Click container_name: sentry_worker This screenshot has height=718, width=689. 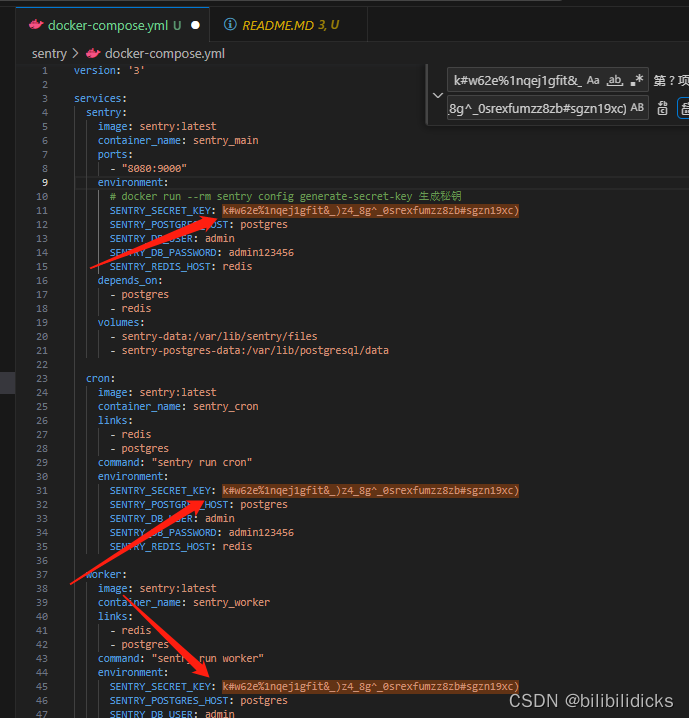(x=184, y=603)
